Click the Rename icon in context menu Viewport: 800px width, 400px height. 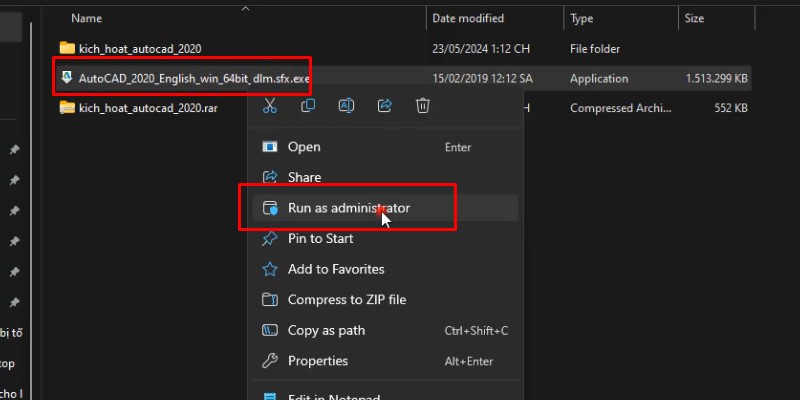click(x=346, y=105)
